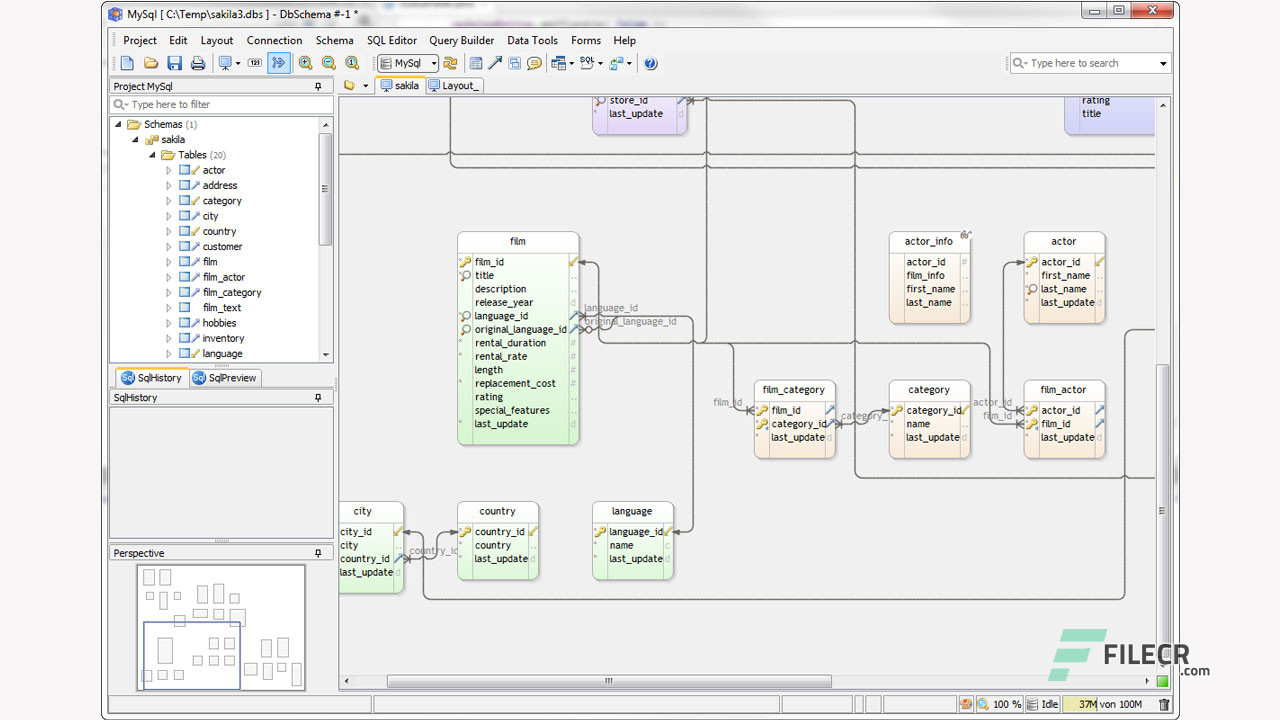Expand the customer table tree node
The image size is (1280, 720).
click(169, 247)
